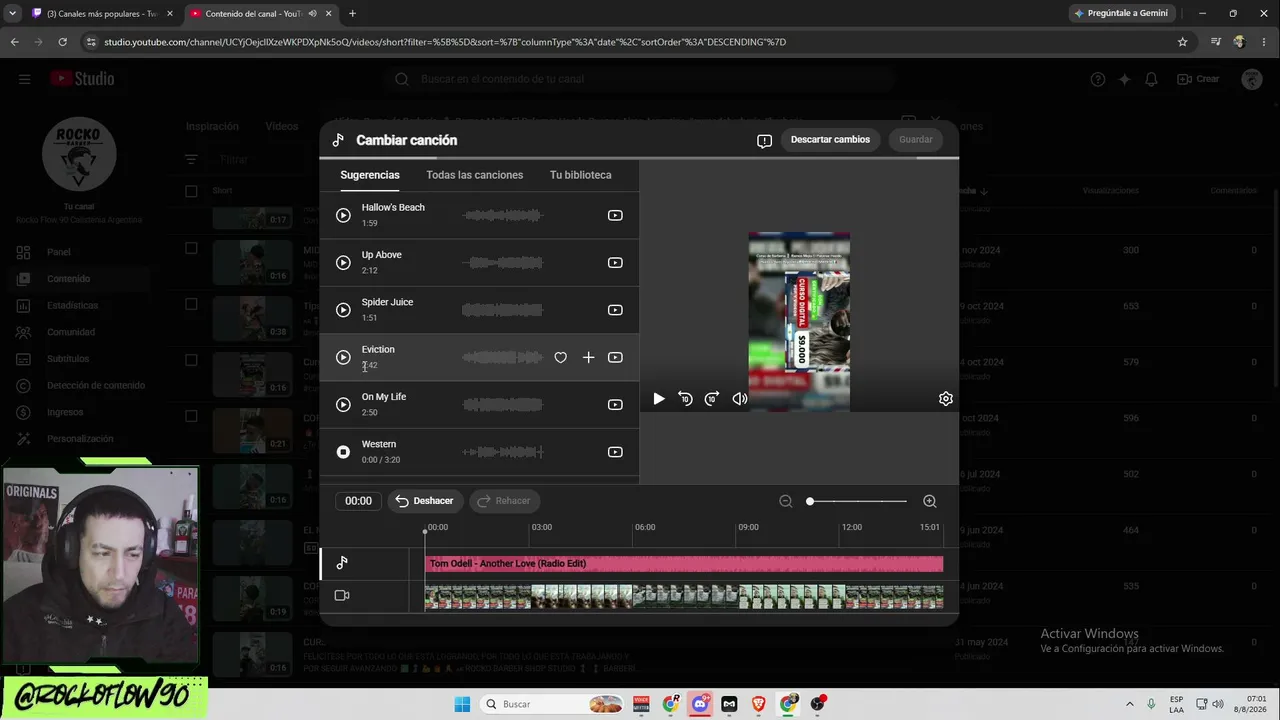Open Western on YouTube icon
The height and width of the screenshot is (720, 1280).
coord(615,452)
